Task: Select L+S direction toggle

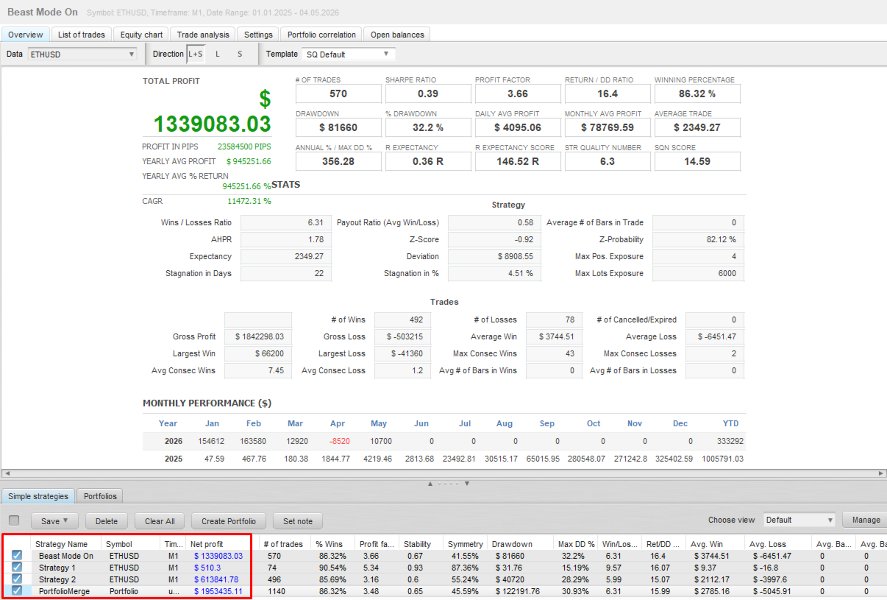Action: coord(196,54)
